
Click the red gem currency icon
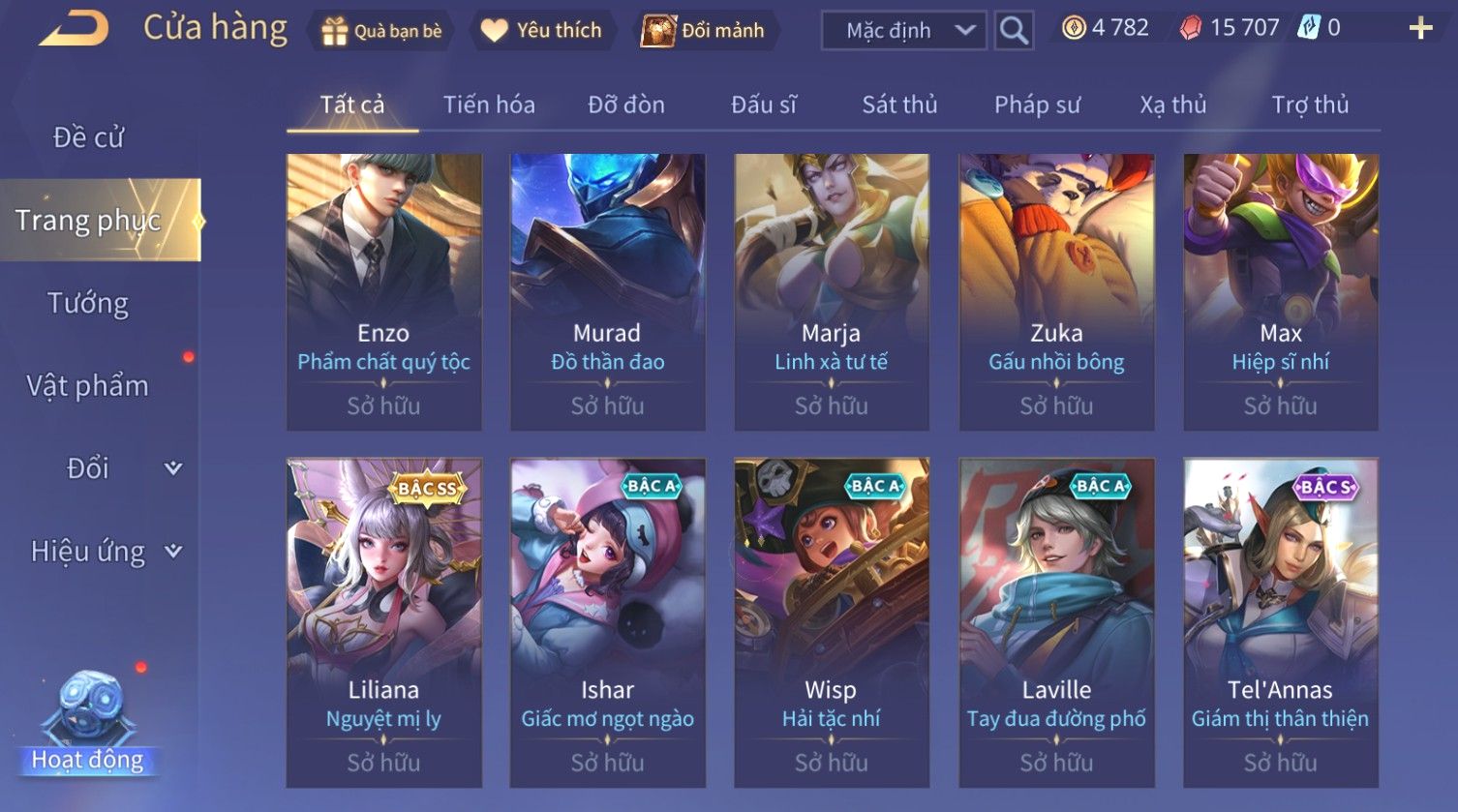(1191, 28)
